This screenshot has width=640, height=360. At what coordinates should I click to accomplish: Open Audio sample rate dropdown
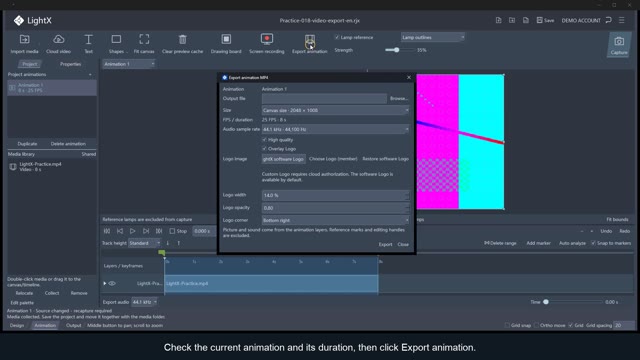pos(335,129)
